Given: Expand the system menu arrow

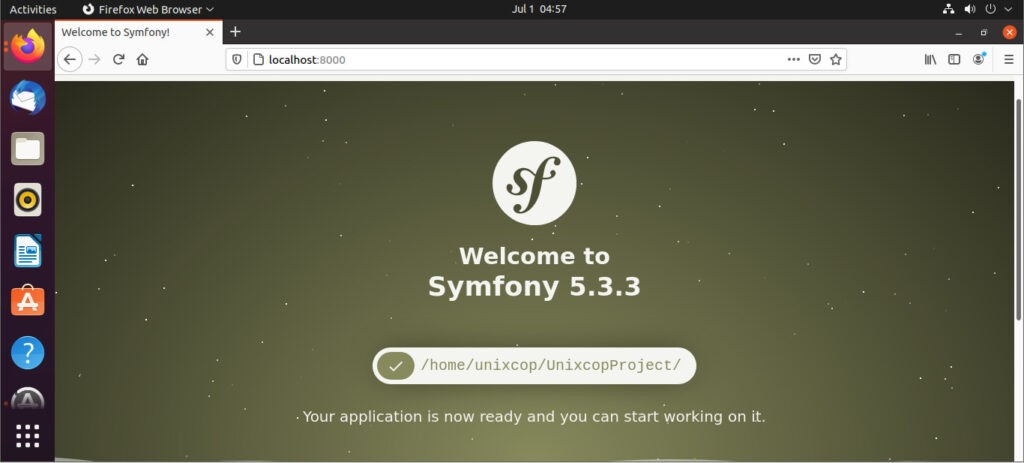Looking at the screenshot, I should (x=1010, y=9).
